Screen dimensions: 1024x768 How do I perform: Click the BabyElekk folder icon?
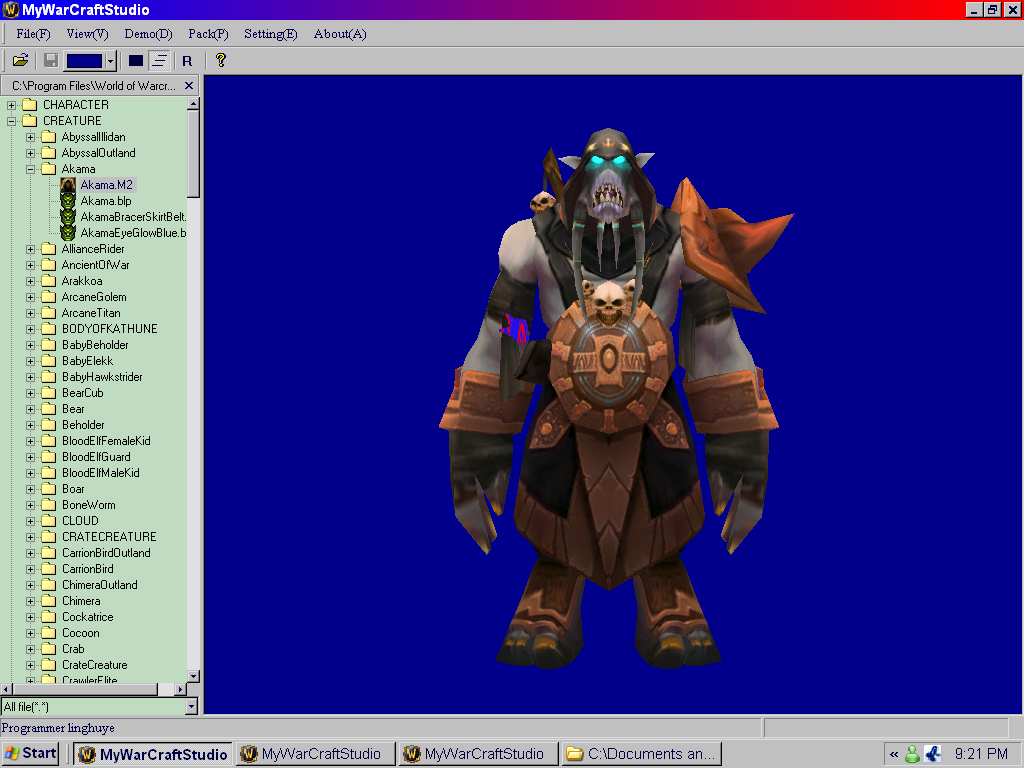point(48,361)
